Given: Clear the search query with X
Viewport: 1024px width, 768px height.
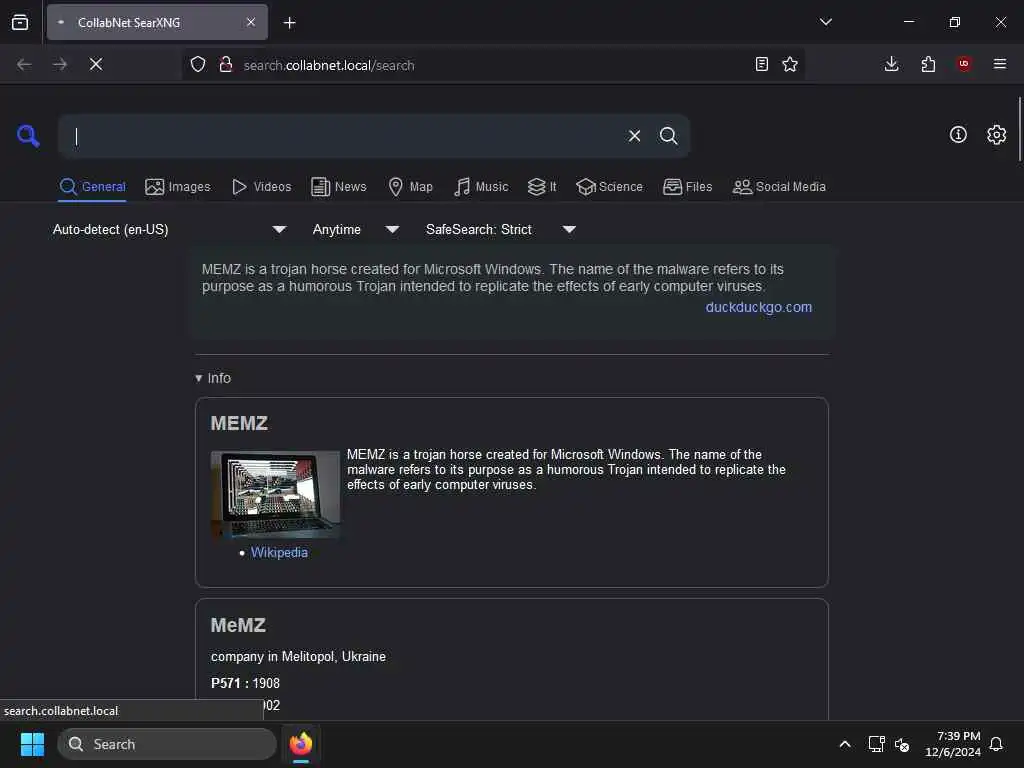Looking at the screenshot, I should pyautogui.click(x=634, y=136).
